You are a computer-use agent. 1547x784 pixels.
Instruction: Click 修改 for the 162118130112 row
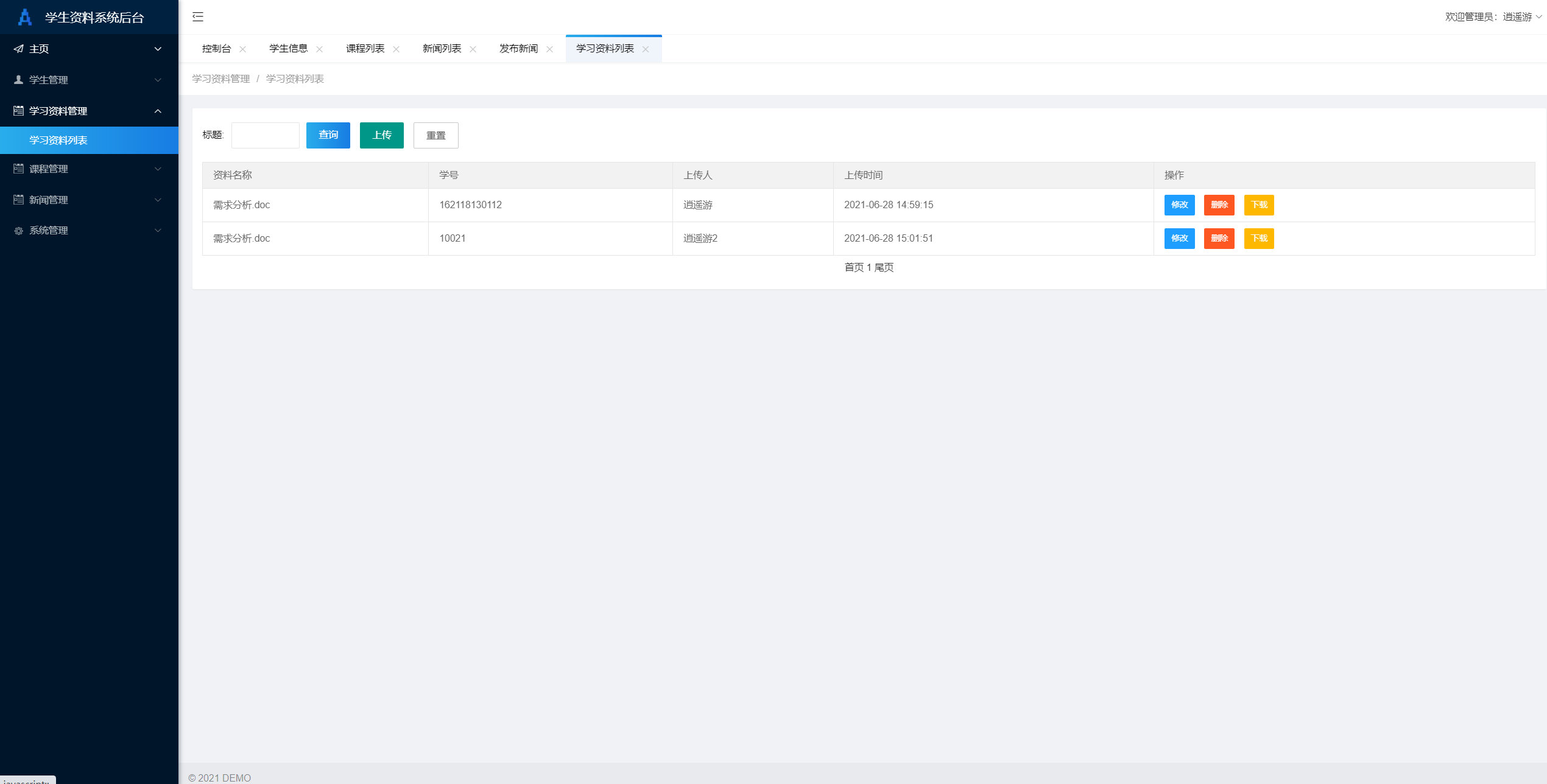coord(1180,205)
